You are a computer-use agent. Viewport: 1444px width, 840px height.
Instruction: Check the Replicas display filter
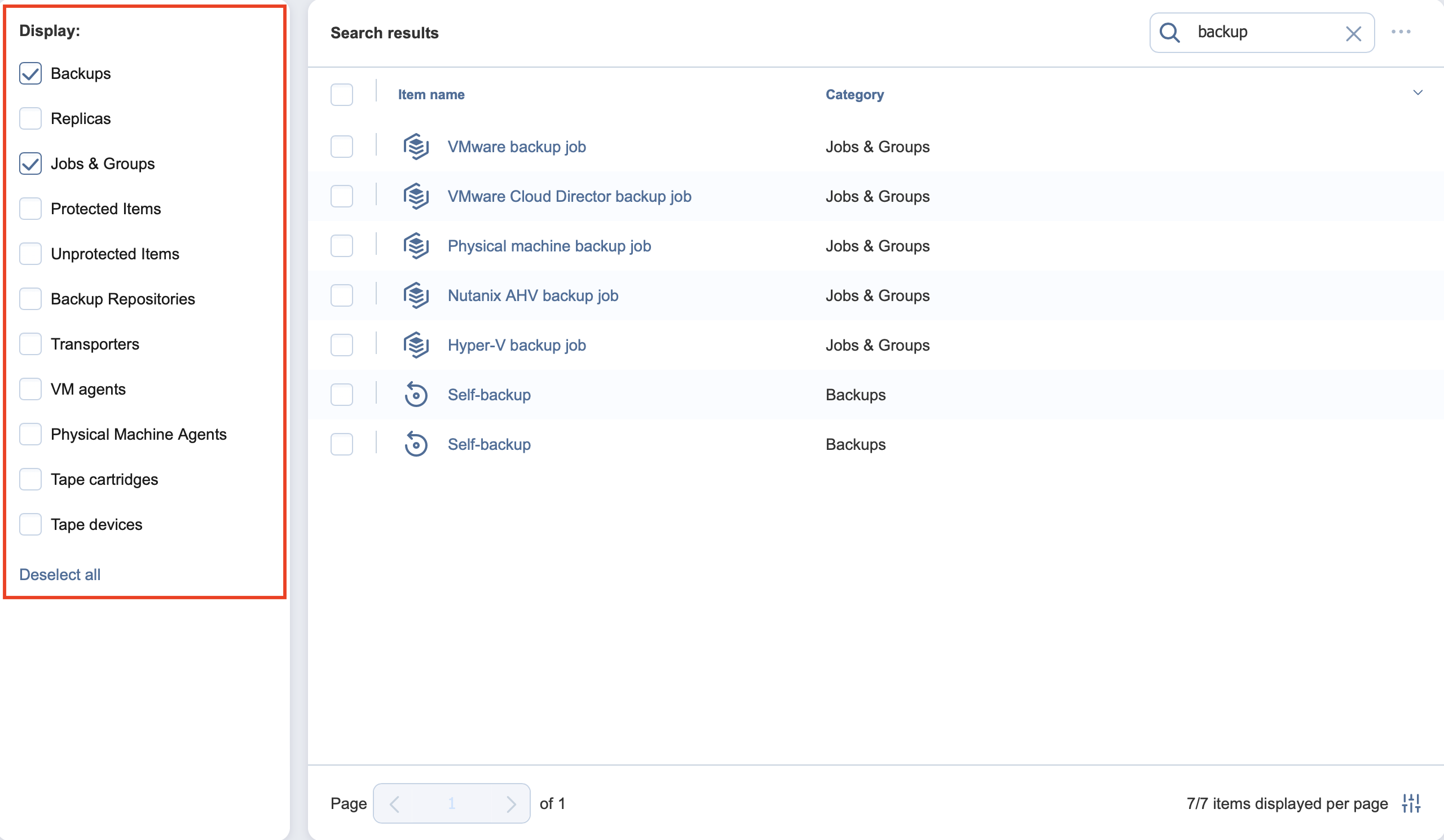30,118
